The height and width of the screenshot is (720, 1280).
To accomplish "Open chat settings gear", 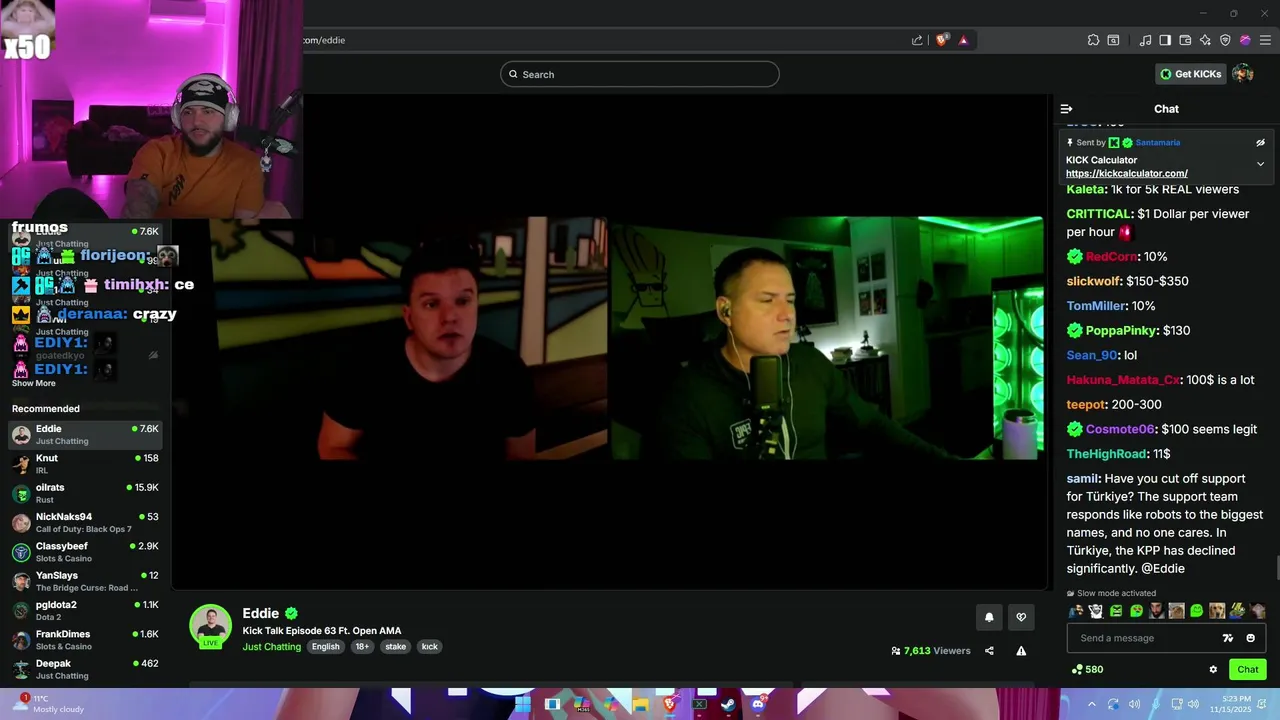I will click(x=1213, y=670).
